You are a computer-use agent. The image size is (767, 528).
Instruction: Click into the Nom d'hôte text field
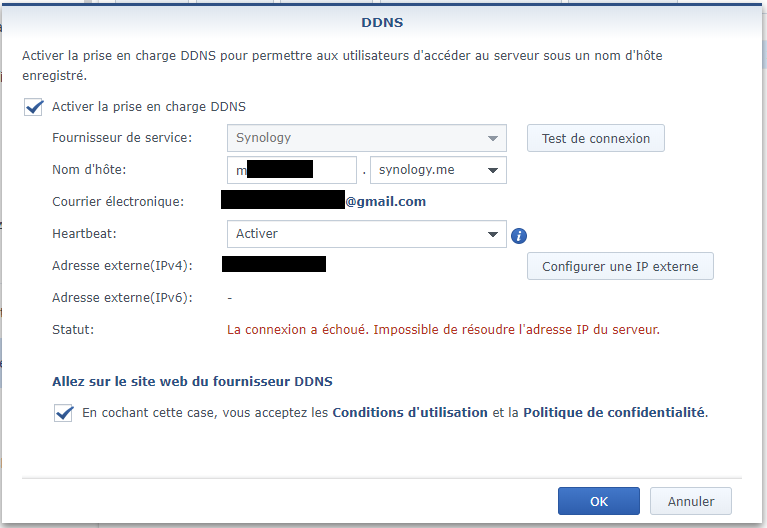pyautogui.click(x=291, y=170)
